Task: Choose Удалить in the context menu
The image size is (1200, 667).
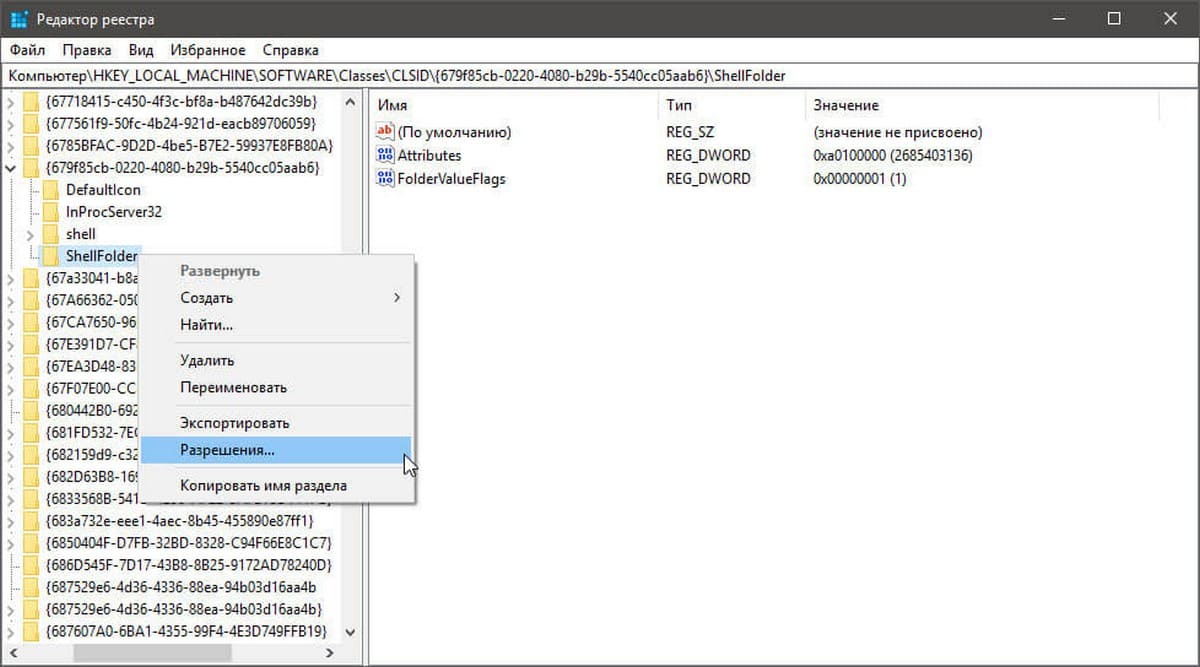Action: (x=276, y=360)
